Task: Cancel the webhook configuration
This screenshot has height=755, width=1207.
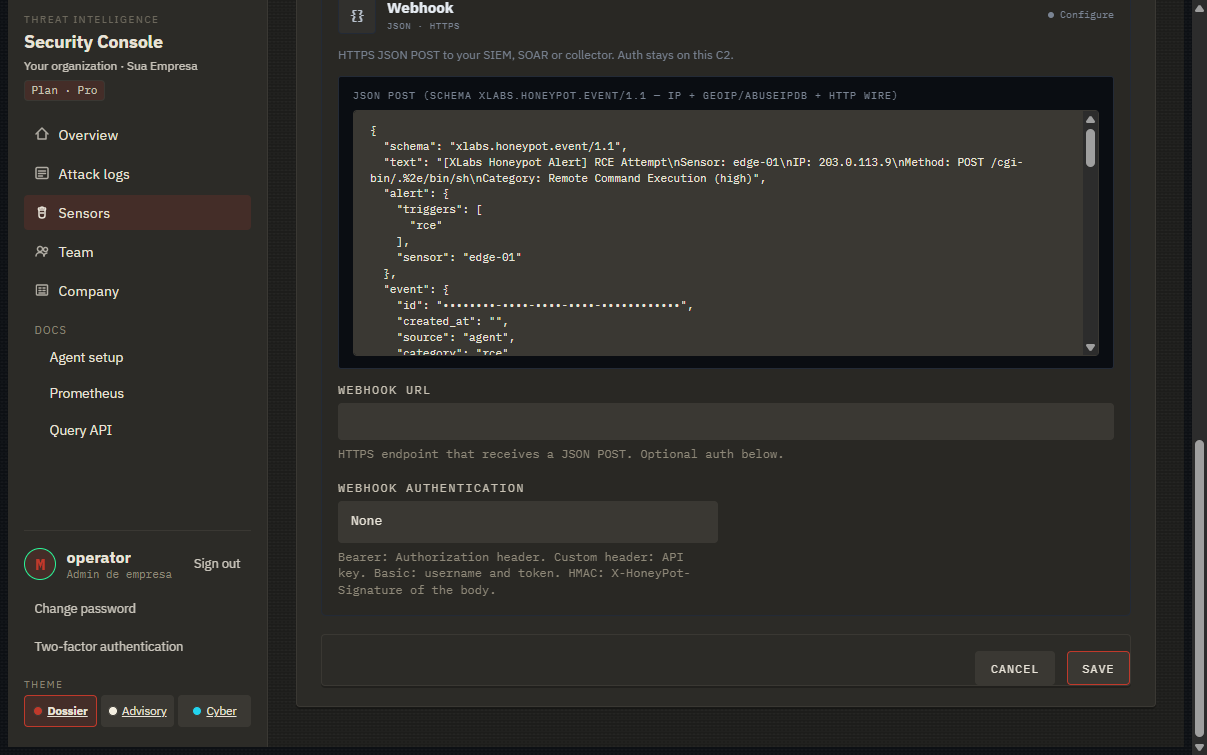Action: click(1015, 668)
